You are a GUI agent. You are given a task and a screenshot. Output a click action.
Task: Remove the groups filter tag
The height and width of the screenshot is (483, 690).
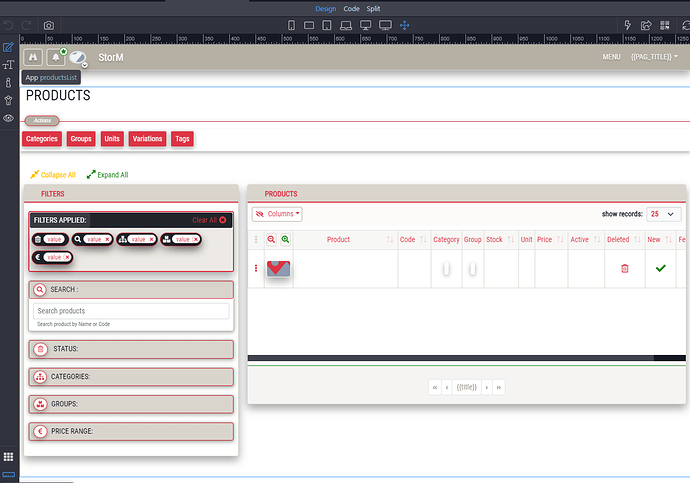pyautogui.click(x=196, y=239)
